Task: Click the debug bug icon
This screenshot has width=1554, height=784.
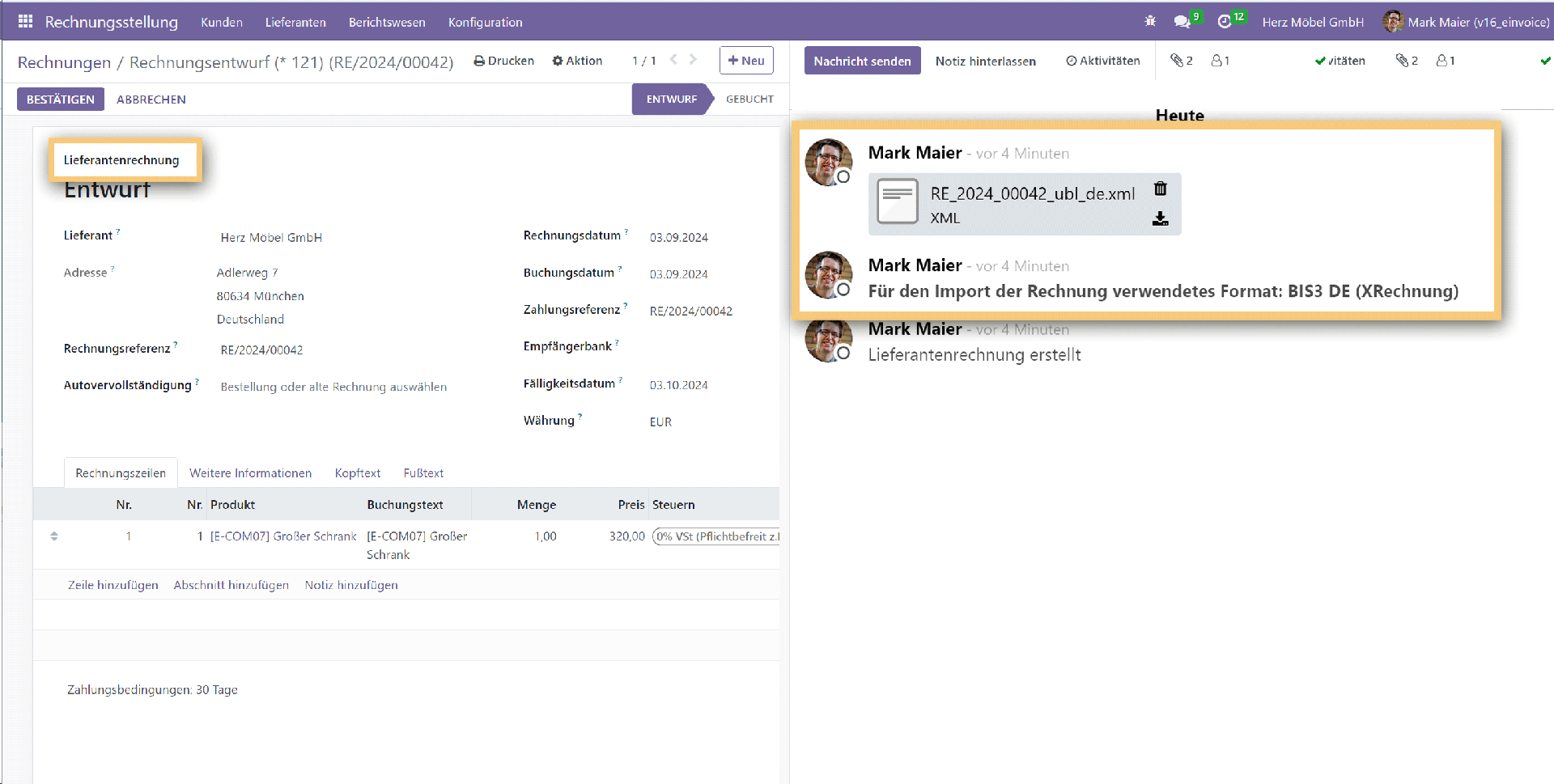Action: (x=1150, y=22)
